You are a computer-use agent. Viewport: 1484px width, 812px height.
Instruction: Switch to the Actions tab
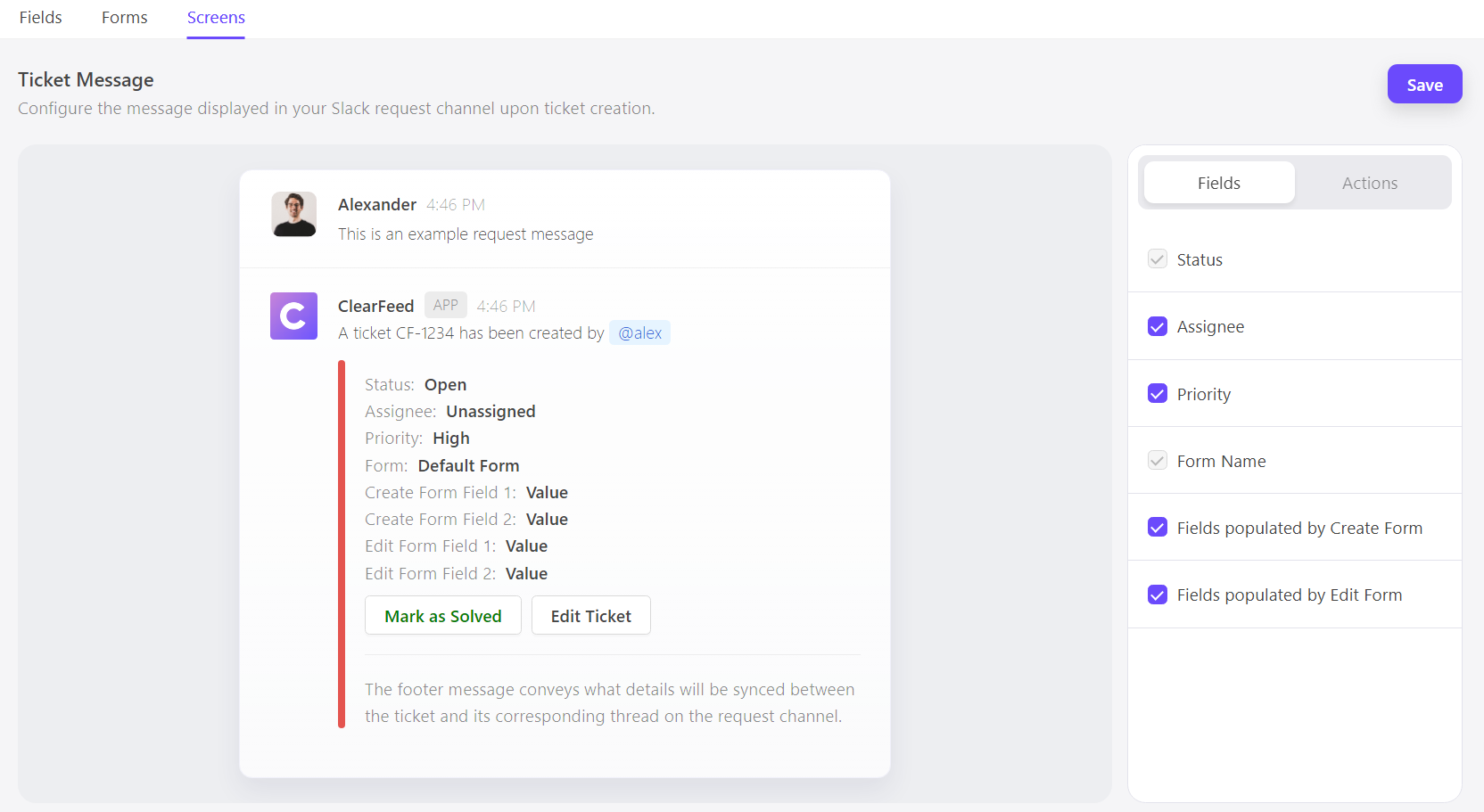click(x=1370, y=183)
